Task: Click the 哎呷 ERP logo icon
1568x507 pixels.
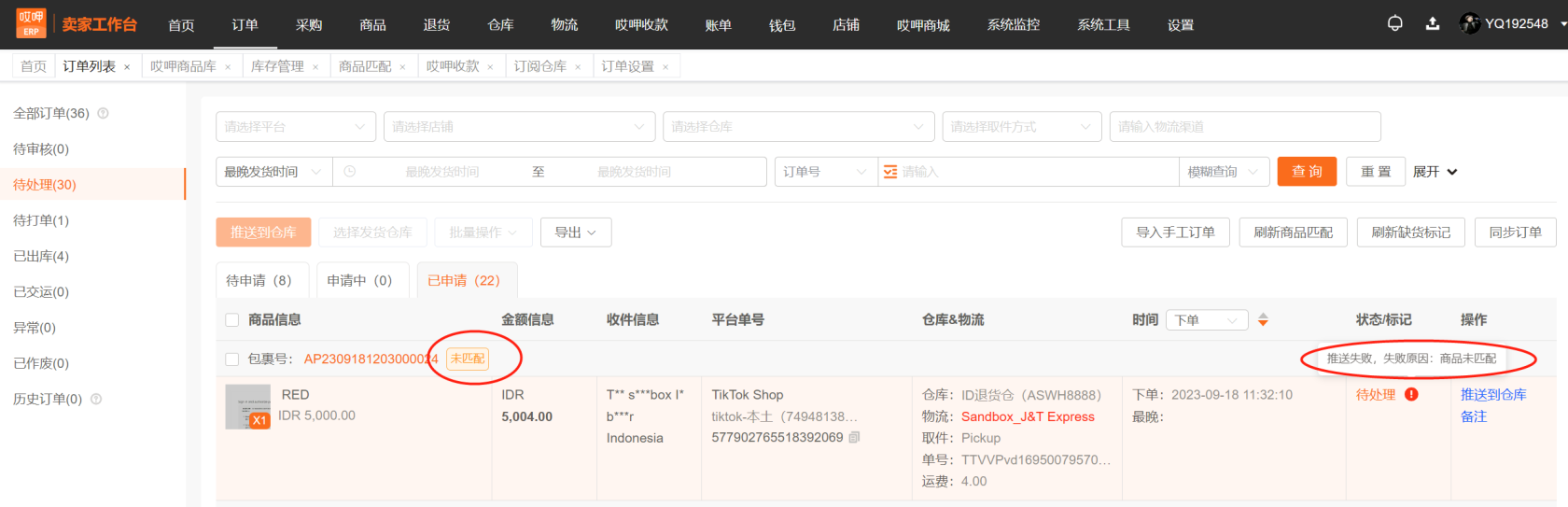Action: point(31,24)
